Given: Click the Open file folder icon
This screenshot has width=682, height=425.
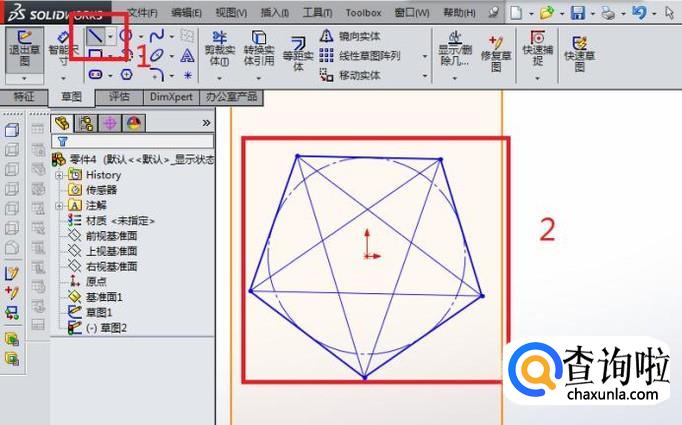Looking at the screenshot, I should (546, 13).
